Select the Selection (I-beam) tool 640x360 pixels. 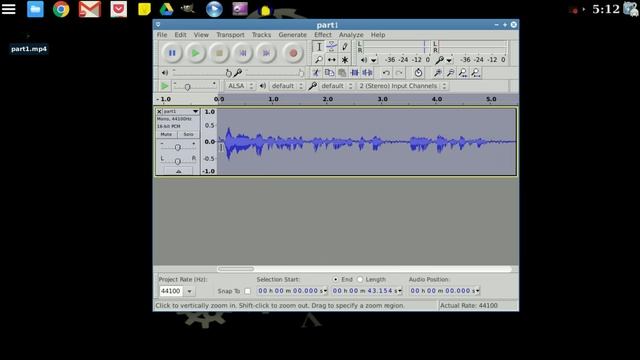pyautogui.click(x=319, y=47)
